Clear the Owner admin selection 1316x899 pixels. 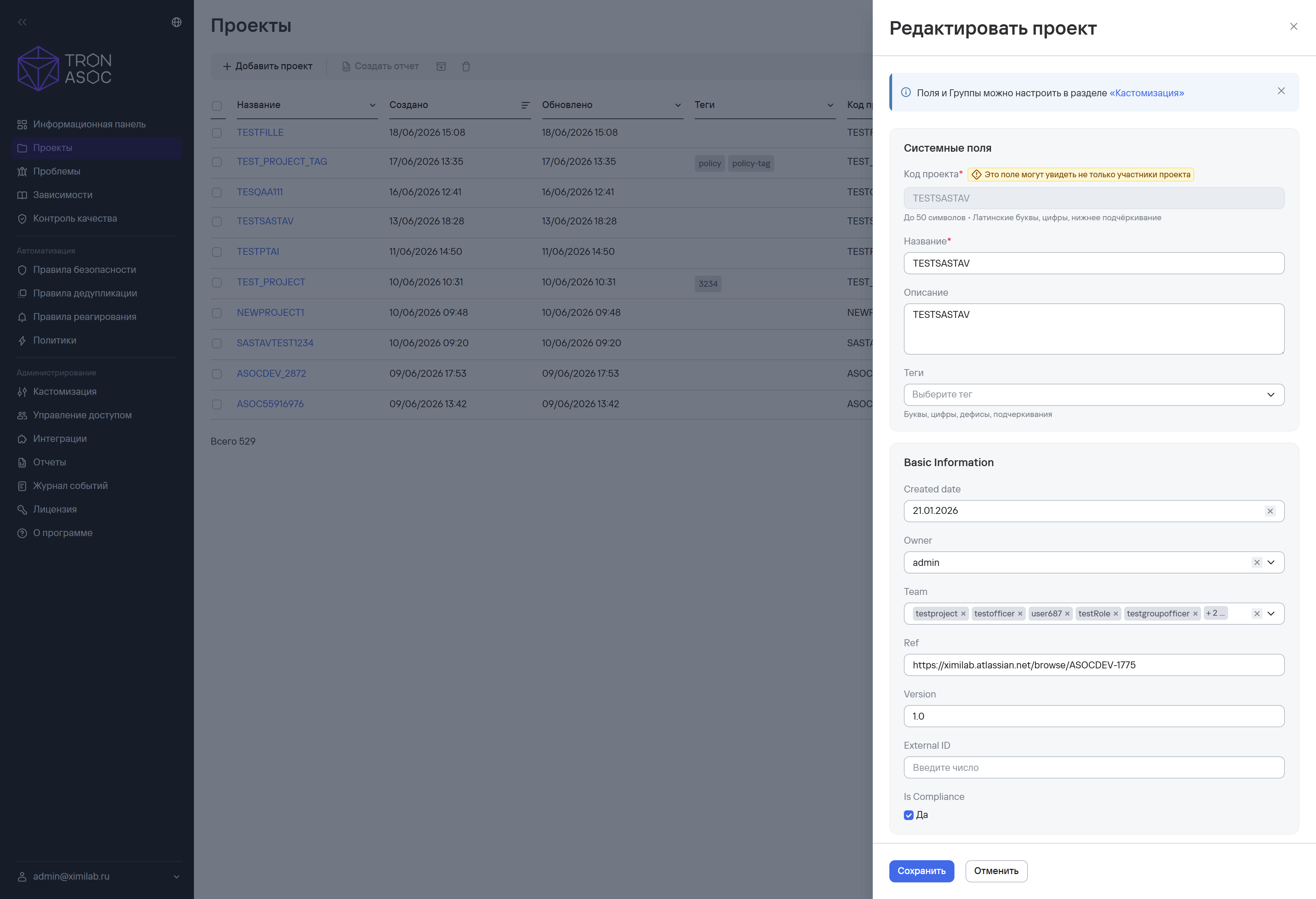coord(1256,562)
